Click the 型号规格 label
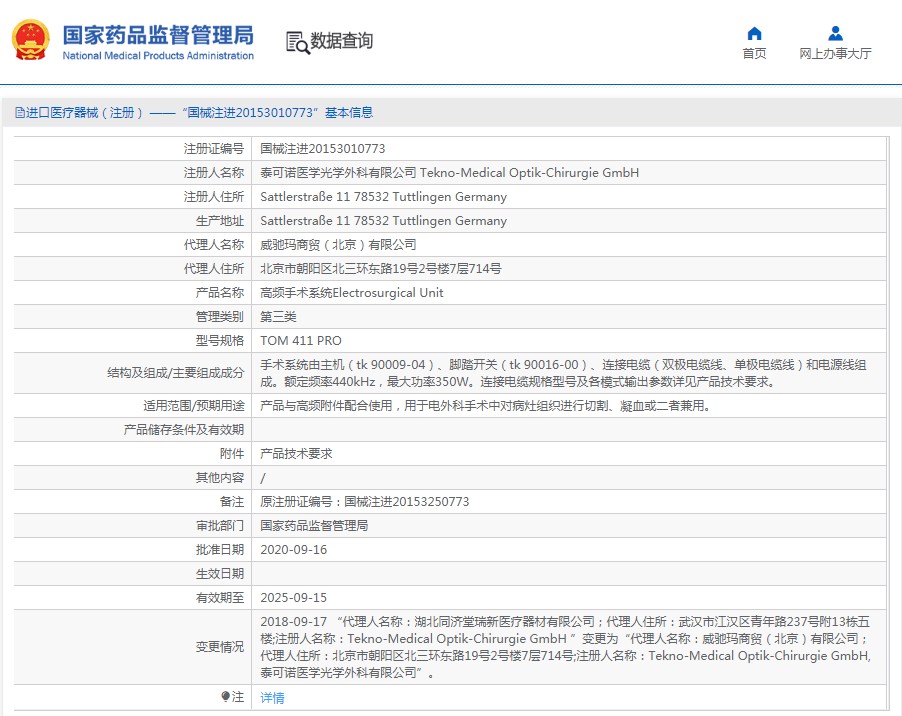 click(220, 341)
